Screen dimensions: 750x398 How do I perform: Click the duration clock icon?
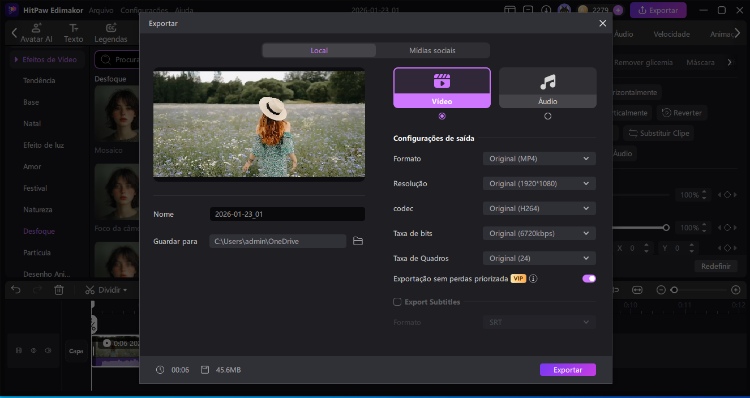coord(160,370)
